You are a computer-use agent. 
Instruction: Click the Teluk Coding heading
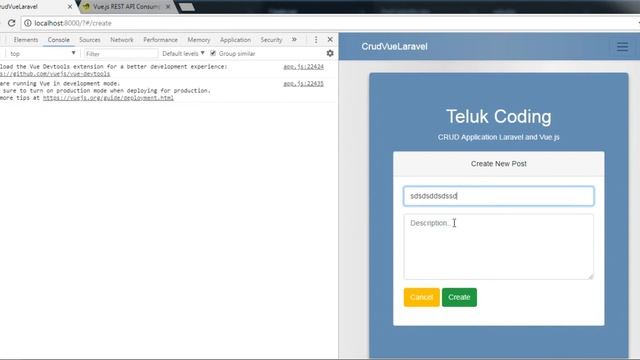(x=499, y=117)
